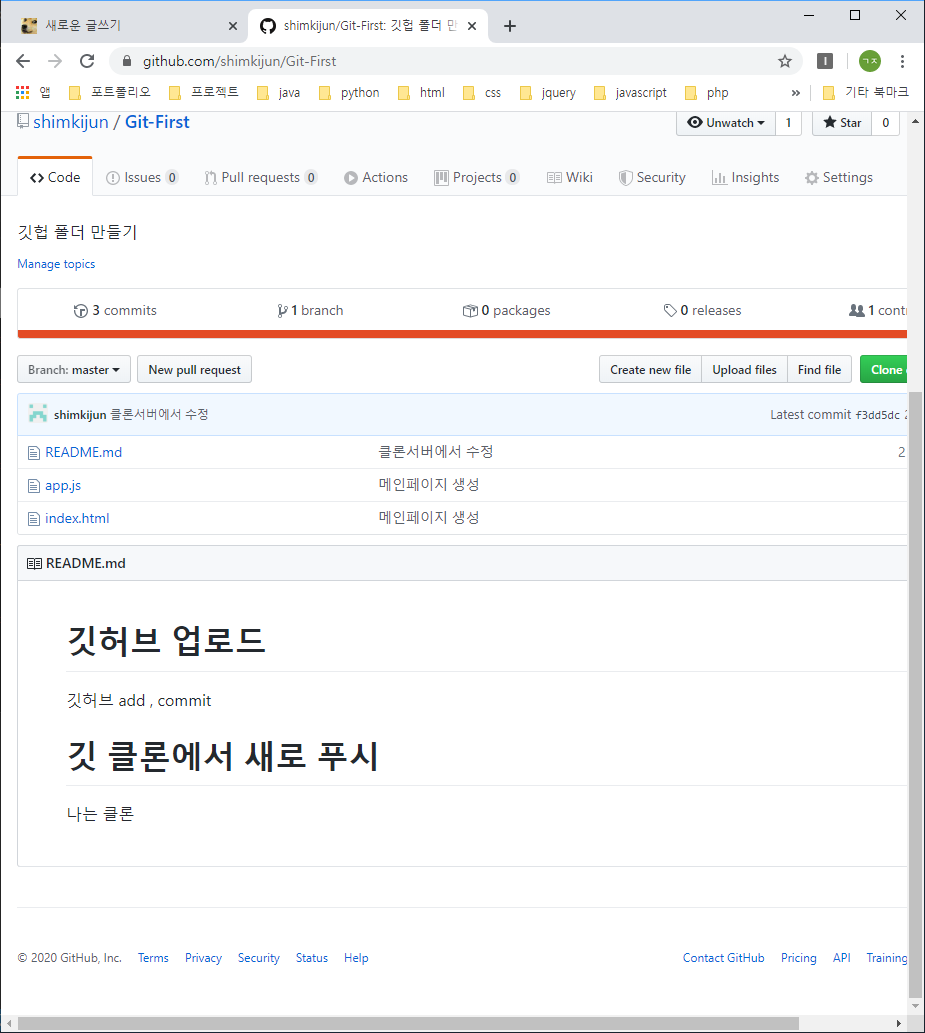The height and width of the screenshot is (1033, 925).
Task: Switch to the Actions tab
Action: coord(376,177)
